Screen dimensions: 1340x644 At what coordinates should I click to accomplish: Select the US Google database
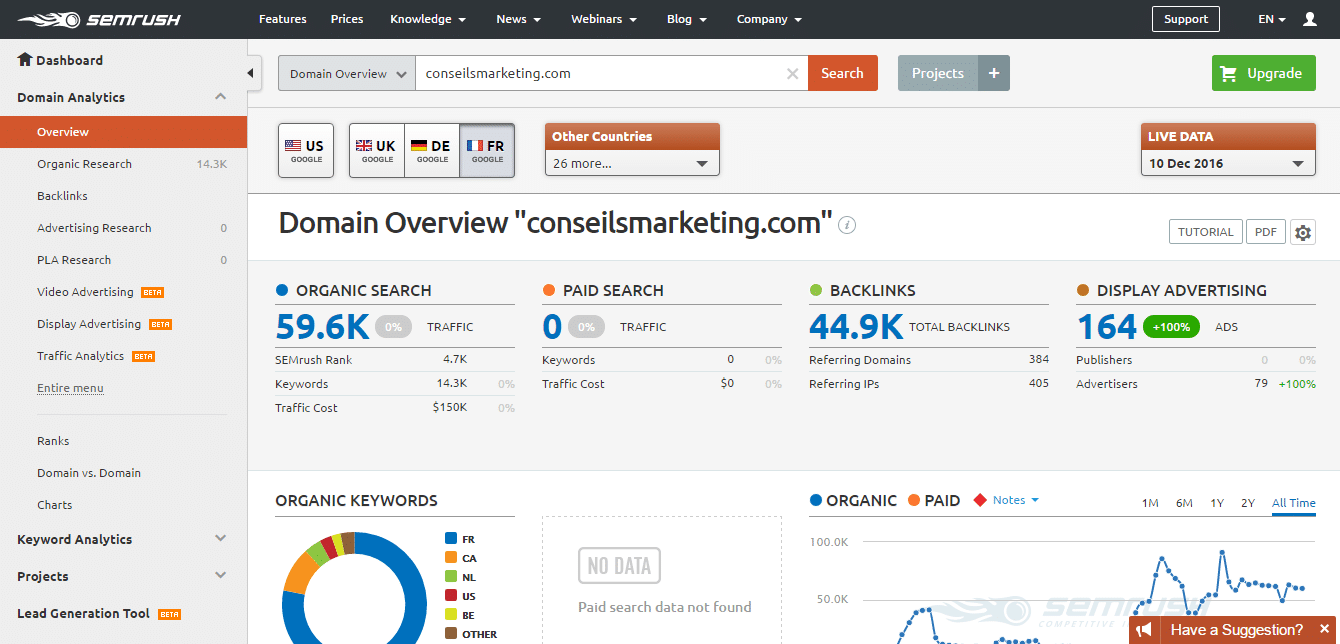(x=305, y=151)
